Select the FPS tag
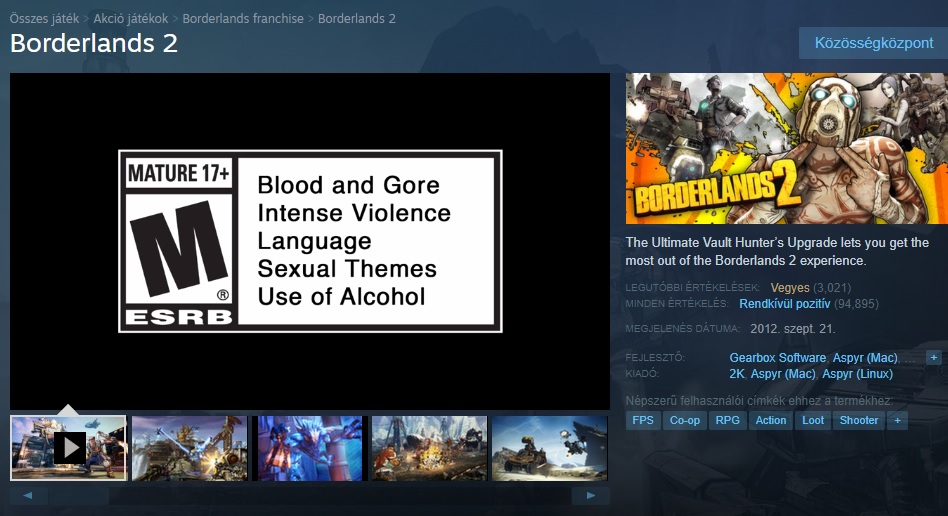This screenshot has height=516, width=948. click(642, 420)
